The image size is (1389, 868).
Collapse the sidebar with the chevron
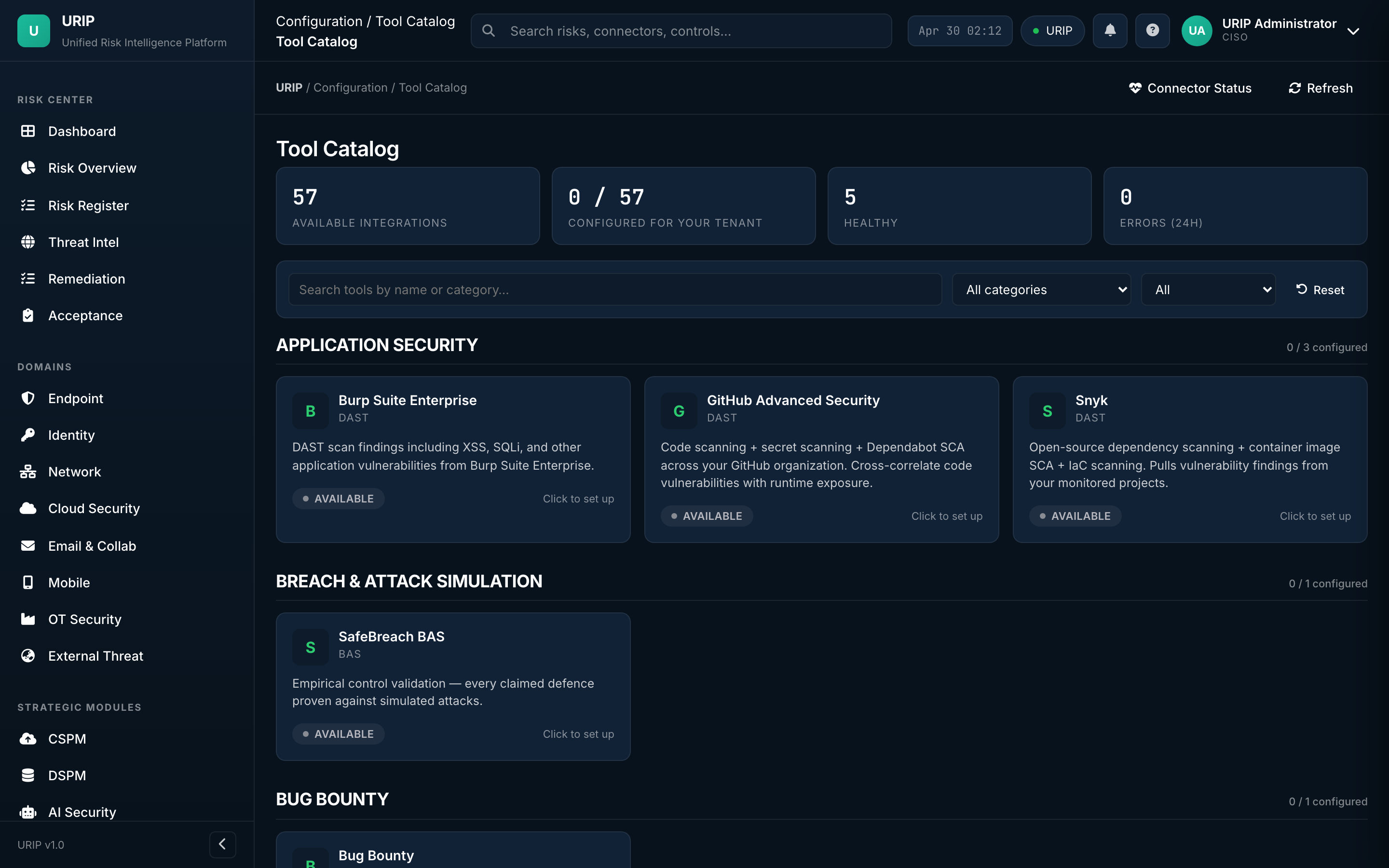223,844
